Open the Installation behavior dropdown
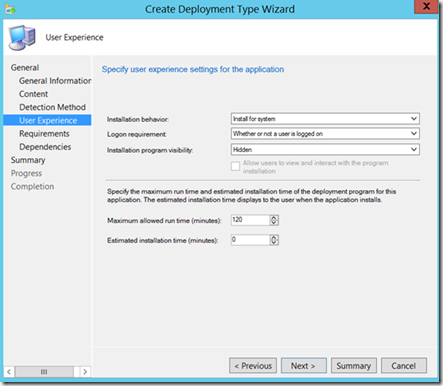This screenshot has height=386, width=443. click(325, 119)
